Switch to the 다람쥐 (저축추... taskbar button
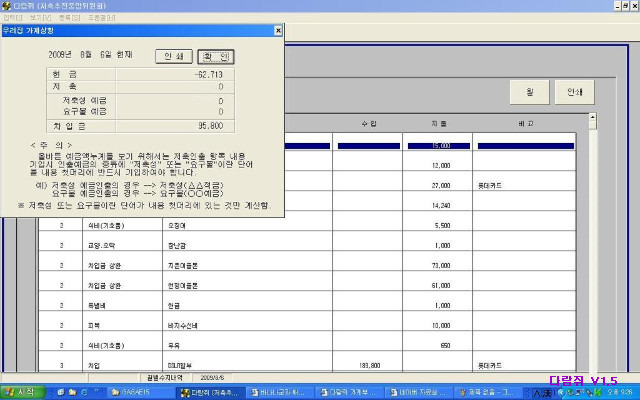Viewport: 640px width, 400px height. (x=211, y=393)
